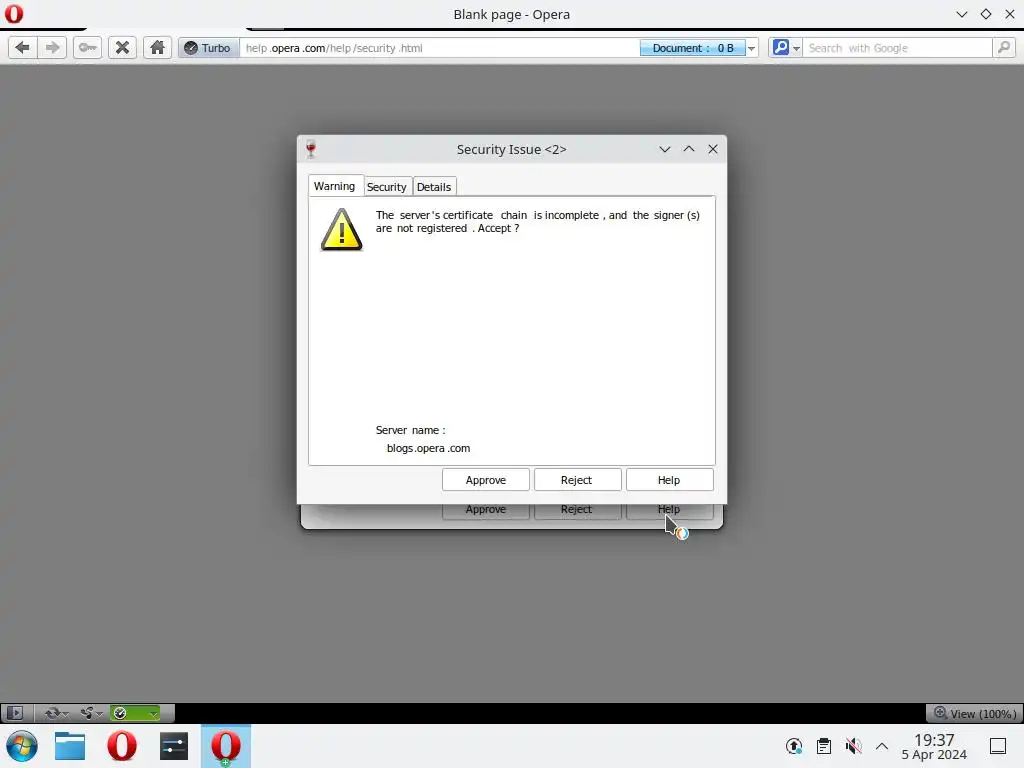Go forward with the Forward arrow
The image size is (1024, 768).
(x=52, y=48)
